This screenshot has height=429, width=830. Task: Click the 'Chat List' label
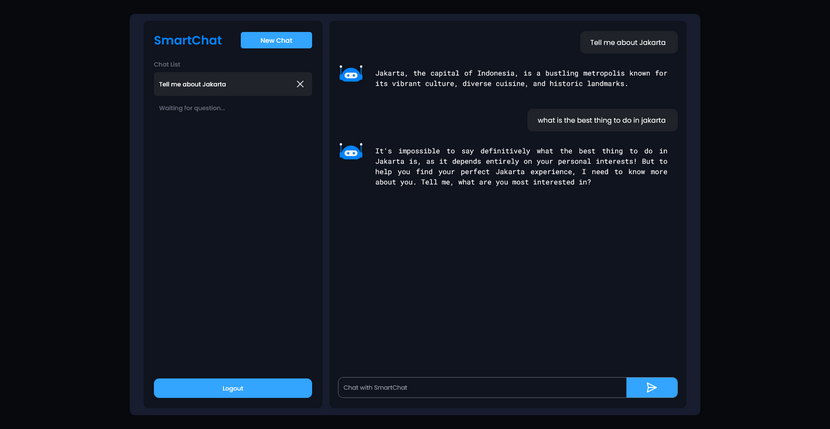coord(167,65)
